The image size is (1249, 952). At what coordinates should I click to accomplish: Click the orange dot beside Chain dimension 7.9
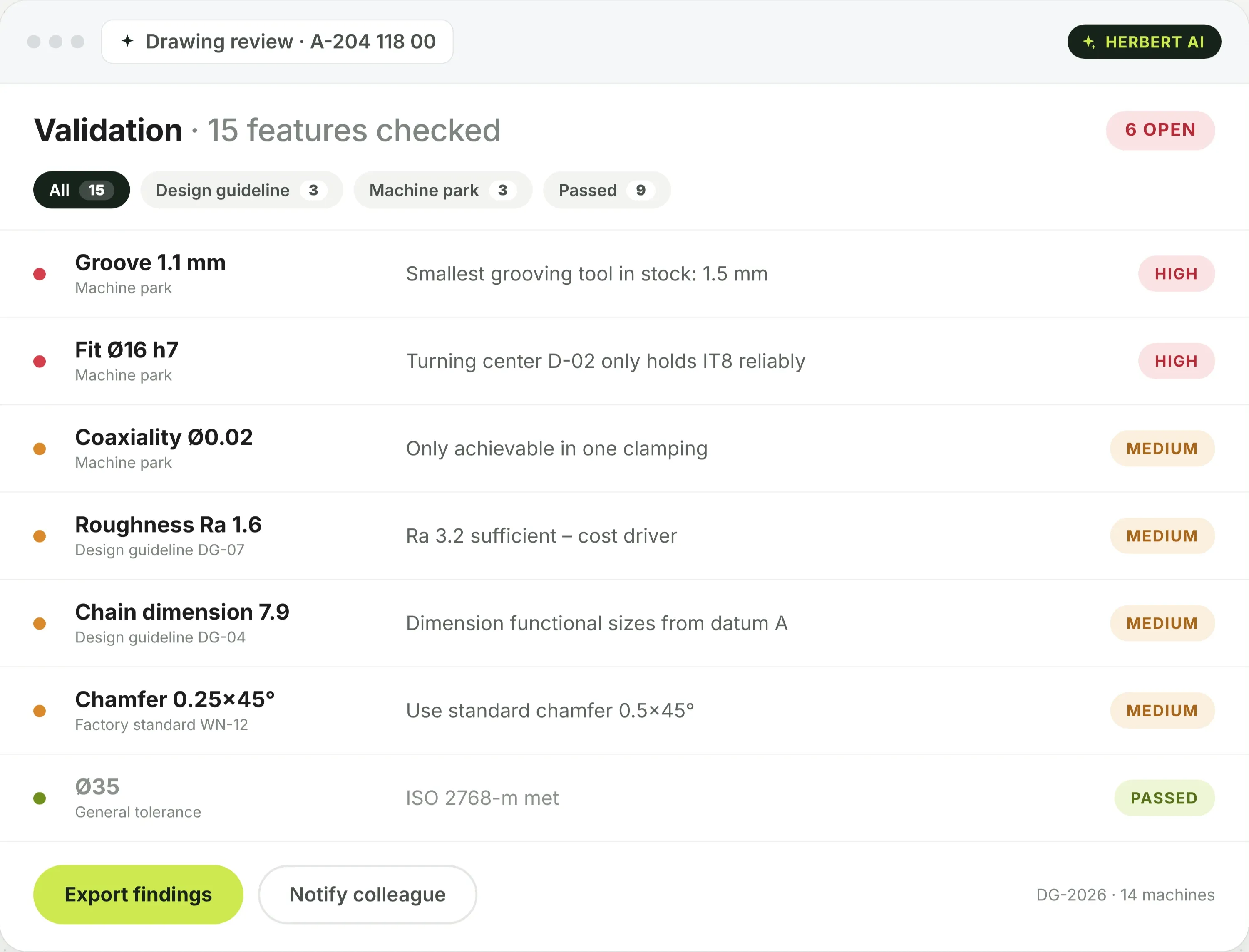(40, 623)
